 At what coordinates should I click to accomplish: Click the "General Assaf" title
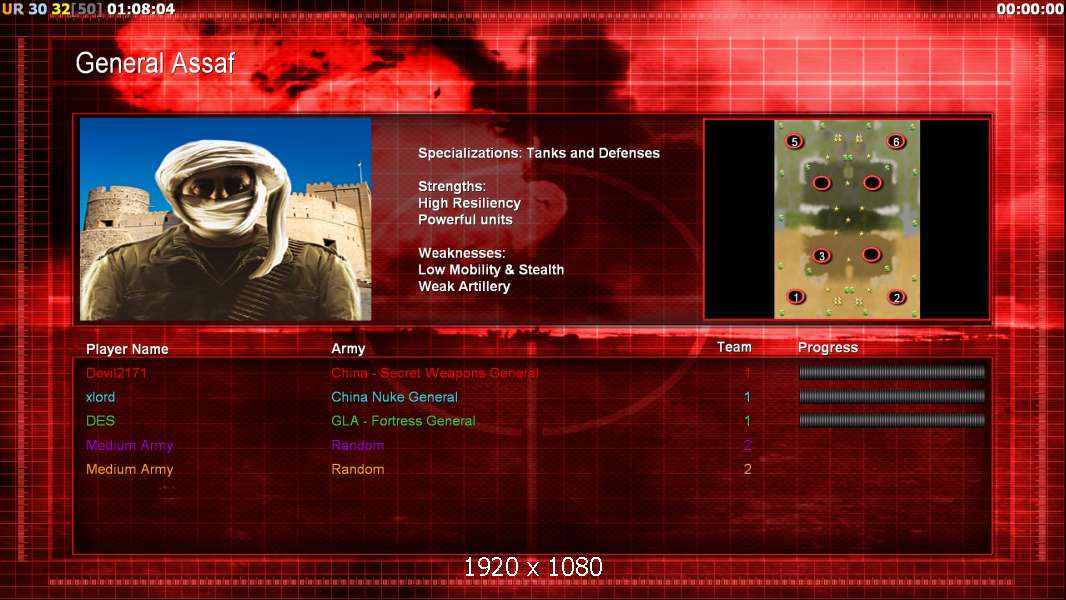[x=155, y=63]
